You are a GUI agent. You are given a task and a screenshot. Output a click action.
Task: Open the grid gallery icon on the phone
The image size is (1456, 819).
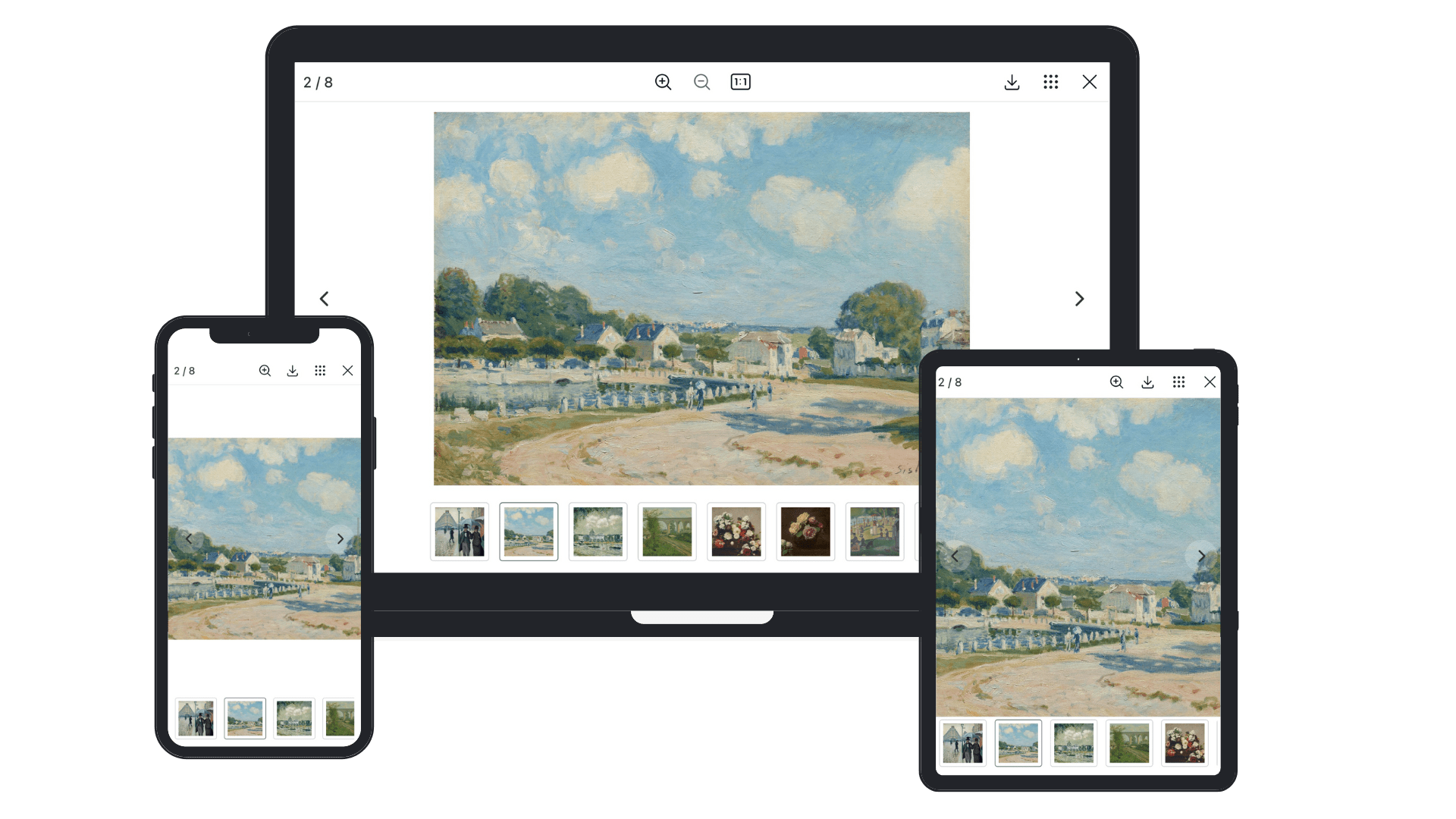click(x=320, y=371)
